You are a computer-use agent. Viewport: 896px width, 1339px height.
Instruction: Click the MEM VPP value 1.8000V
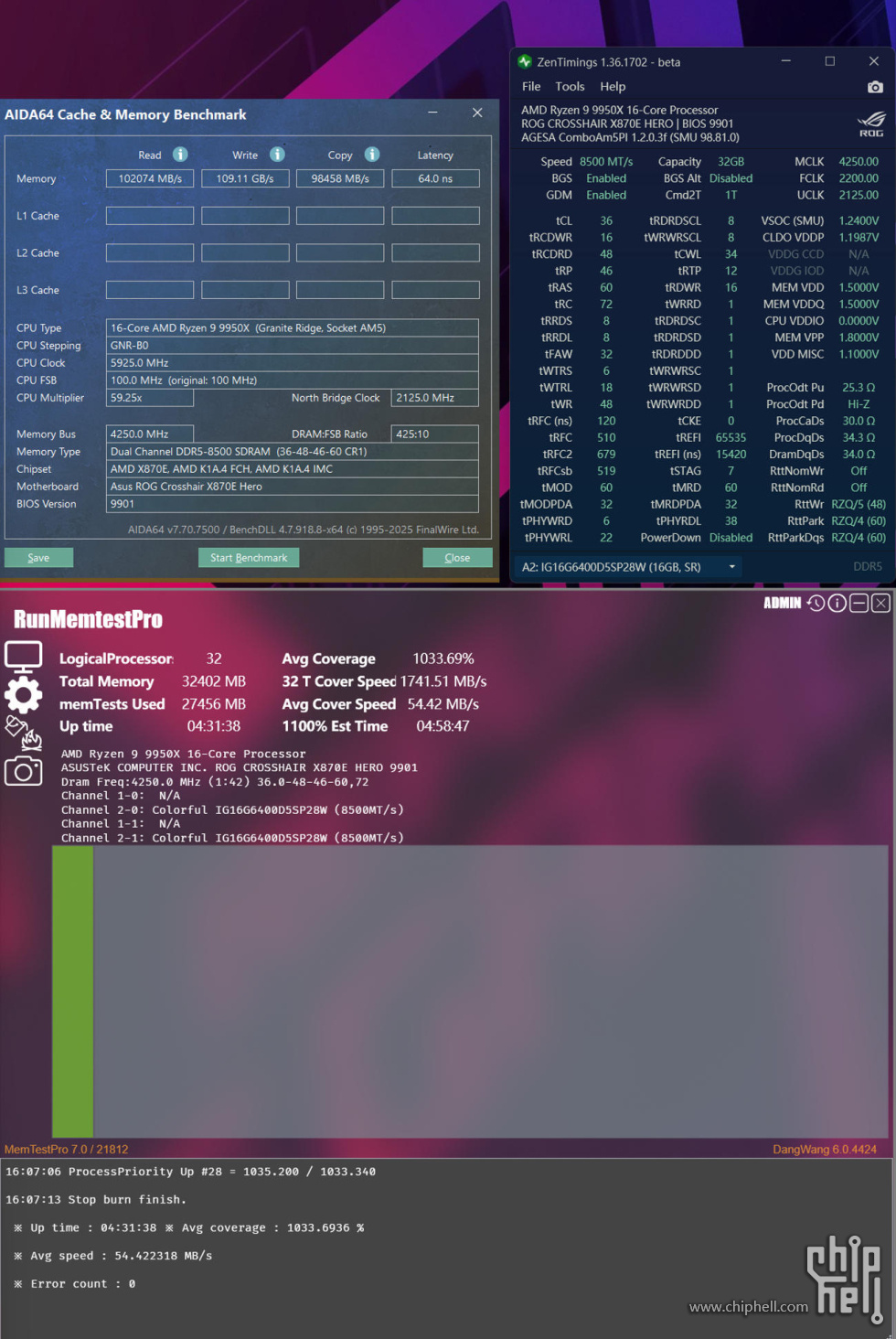(x=859, y=337)
